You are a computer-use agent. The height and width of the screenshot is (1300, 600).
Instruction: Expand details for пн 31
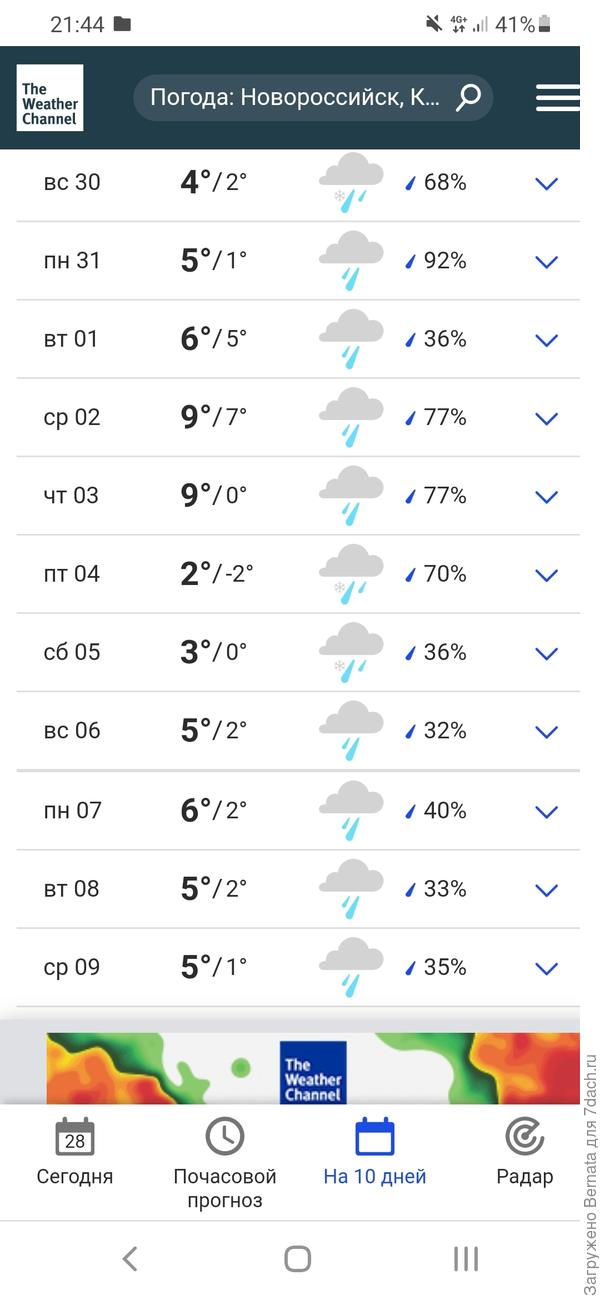(x=546, y=262)
